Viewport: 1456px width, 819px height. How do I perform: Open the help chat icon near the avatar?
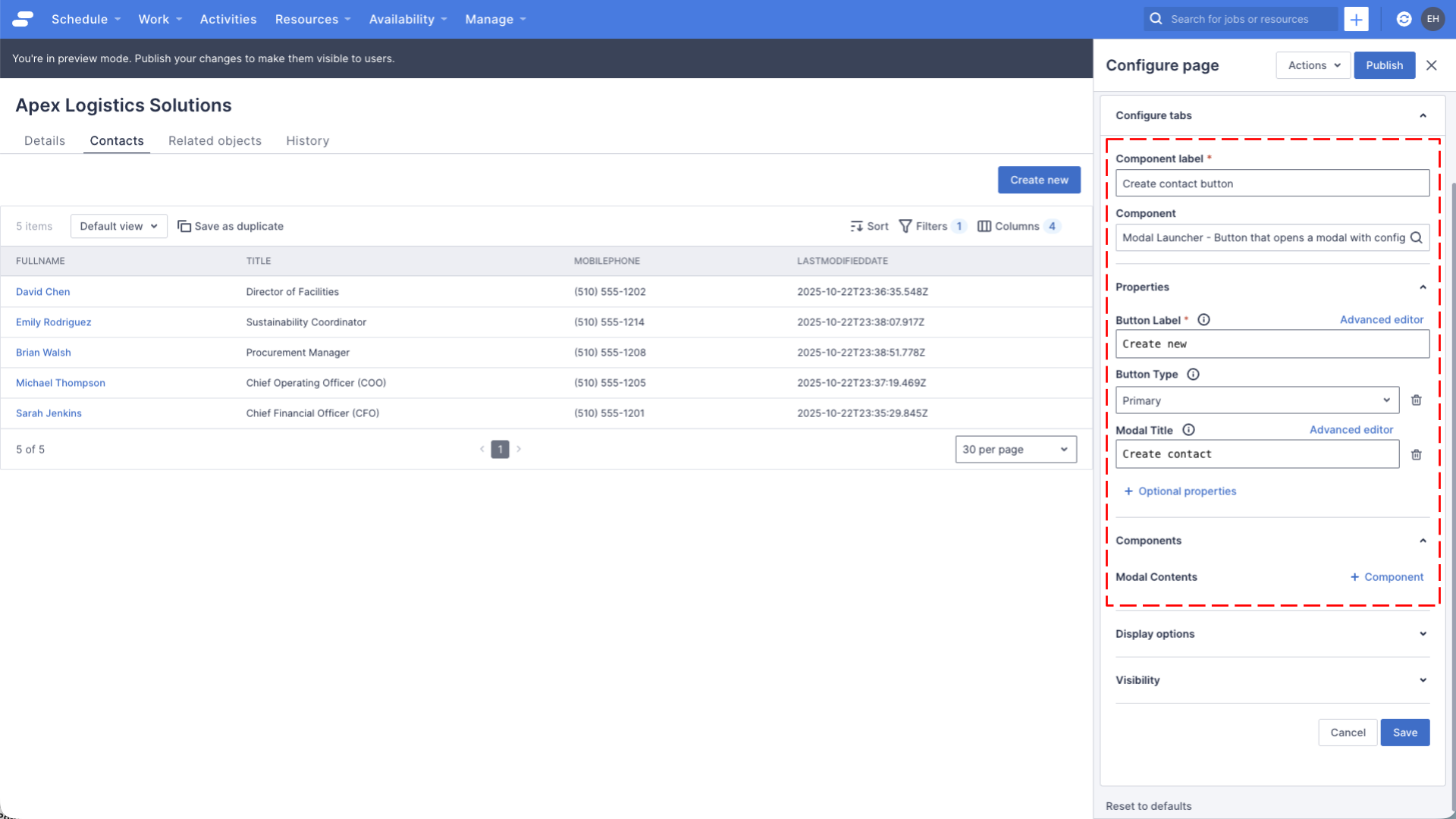[1404, 19]
